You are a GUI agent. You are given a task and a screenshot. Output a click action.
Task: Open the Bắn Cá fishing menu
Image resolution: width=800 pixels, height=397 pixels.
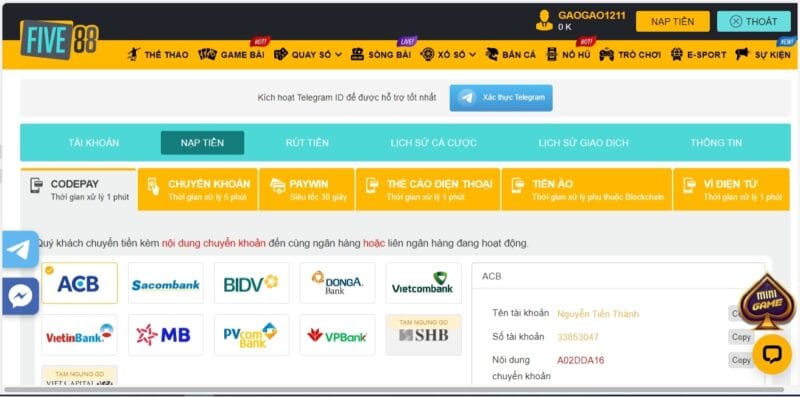pos(511,55)
